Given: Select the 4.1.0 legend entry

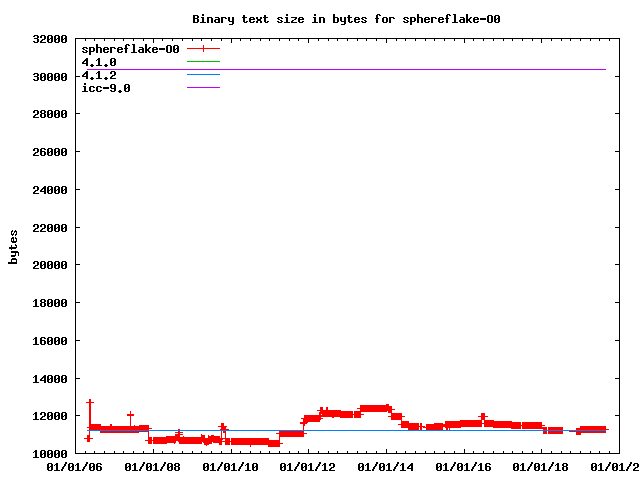Looking at the screenshot, I should click(99, 62).
